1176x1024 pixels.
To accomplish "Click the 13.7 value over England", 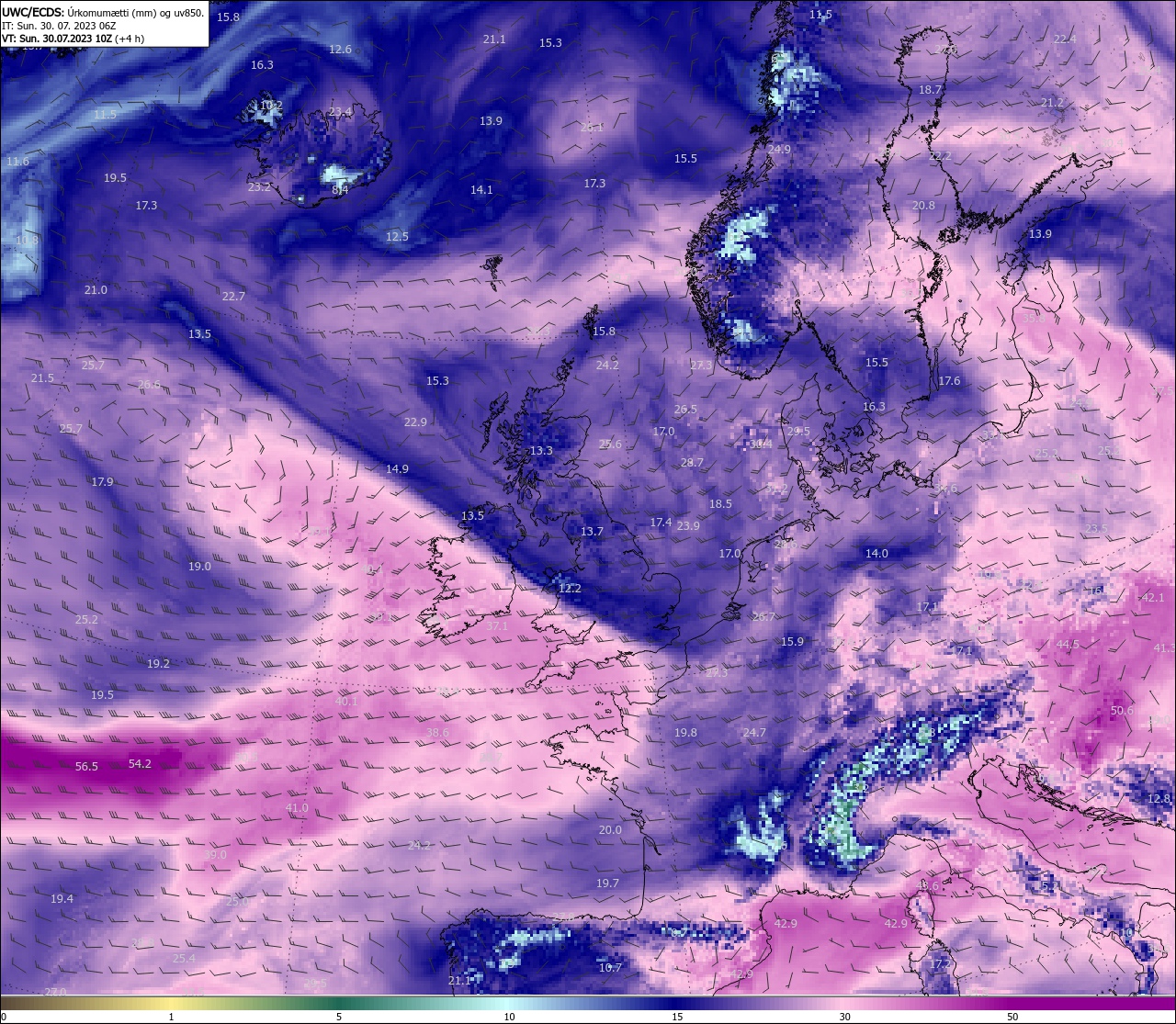I will point(592,532).
